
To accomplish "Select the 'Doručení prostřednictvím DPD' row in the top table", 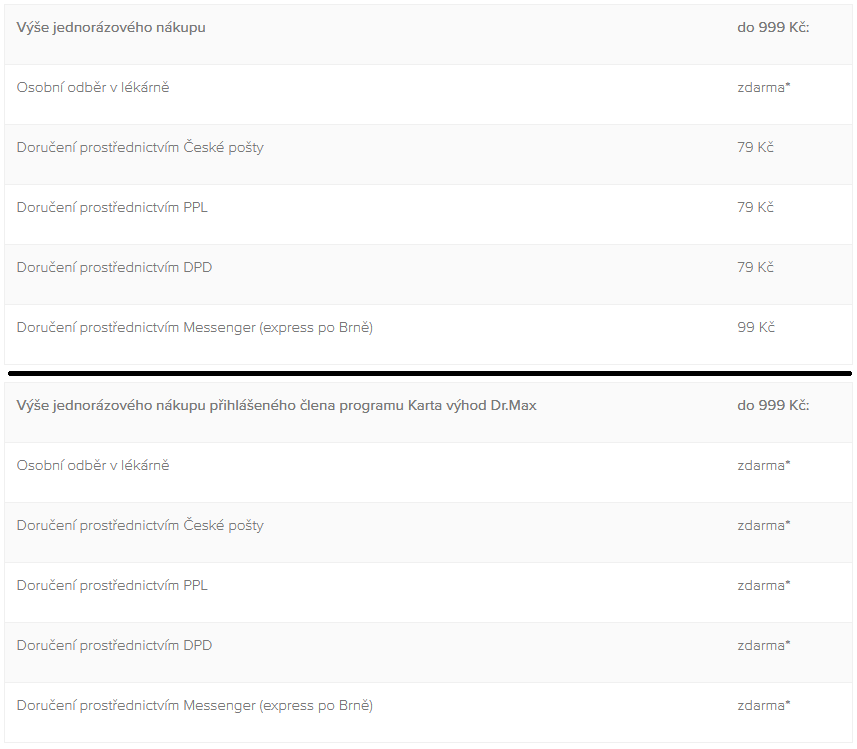I will click(x=428, y=275).
